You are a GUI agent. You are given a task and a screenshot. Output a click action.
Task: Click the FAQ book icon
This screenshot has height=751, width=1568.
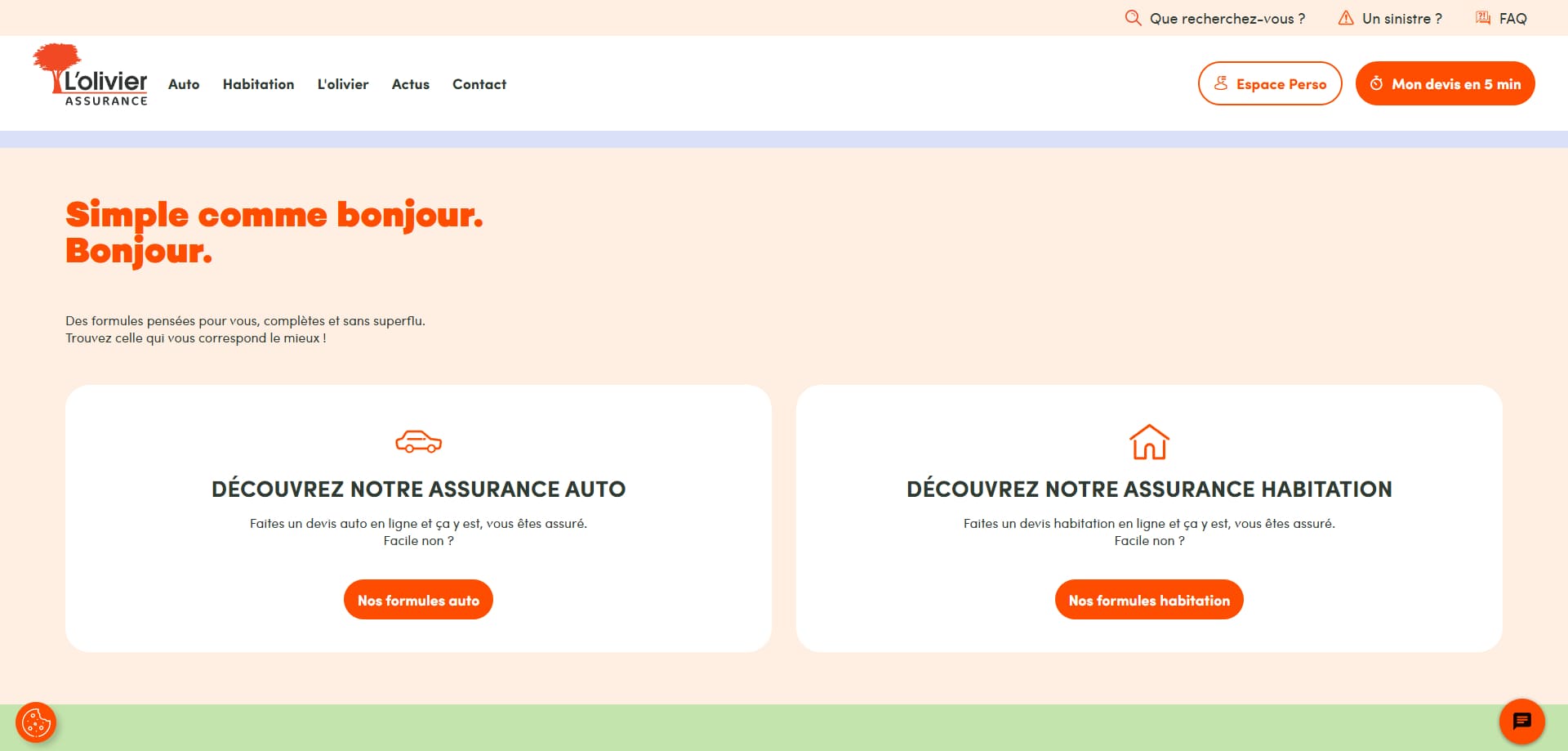click(1483, 17)
